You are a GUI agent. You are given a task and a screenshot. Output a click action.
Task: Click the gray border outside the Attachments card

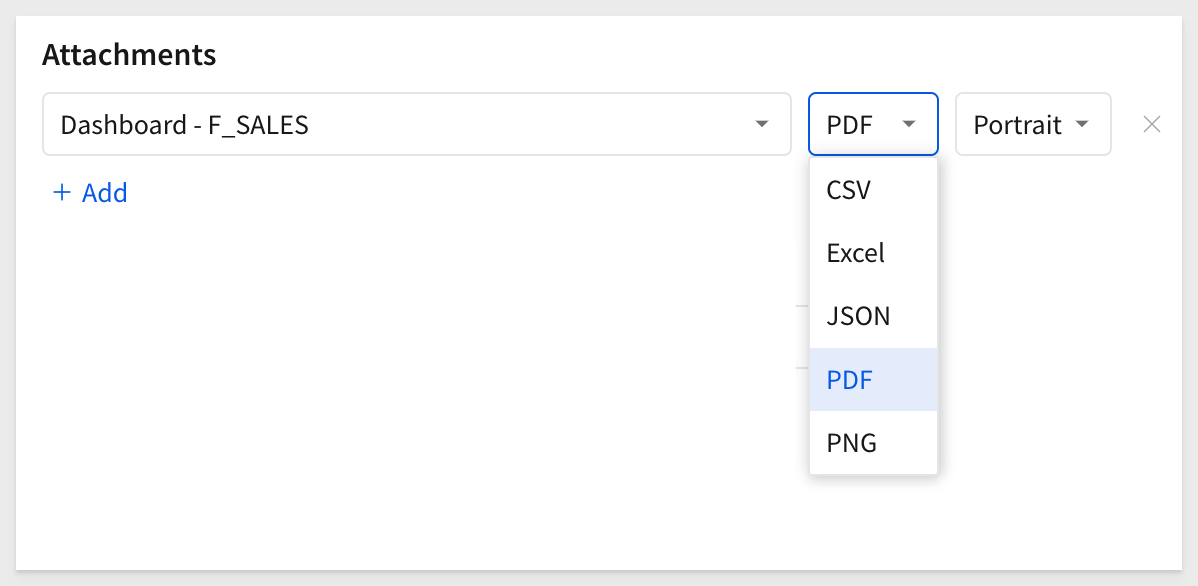coord(599,578)
